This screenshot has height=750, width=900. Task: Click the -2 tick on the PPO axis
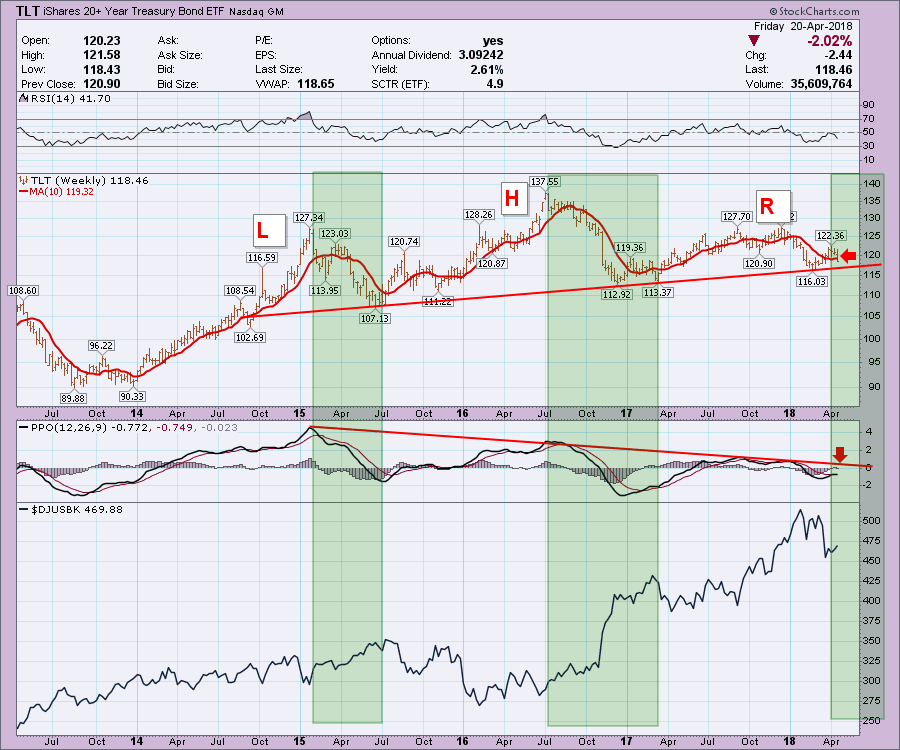click(868, 485)
